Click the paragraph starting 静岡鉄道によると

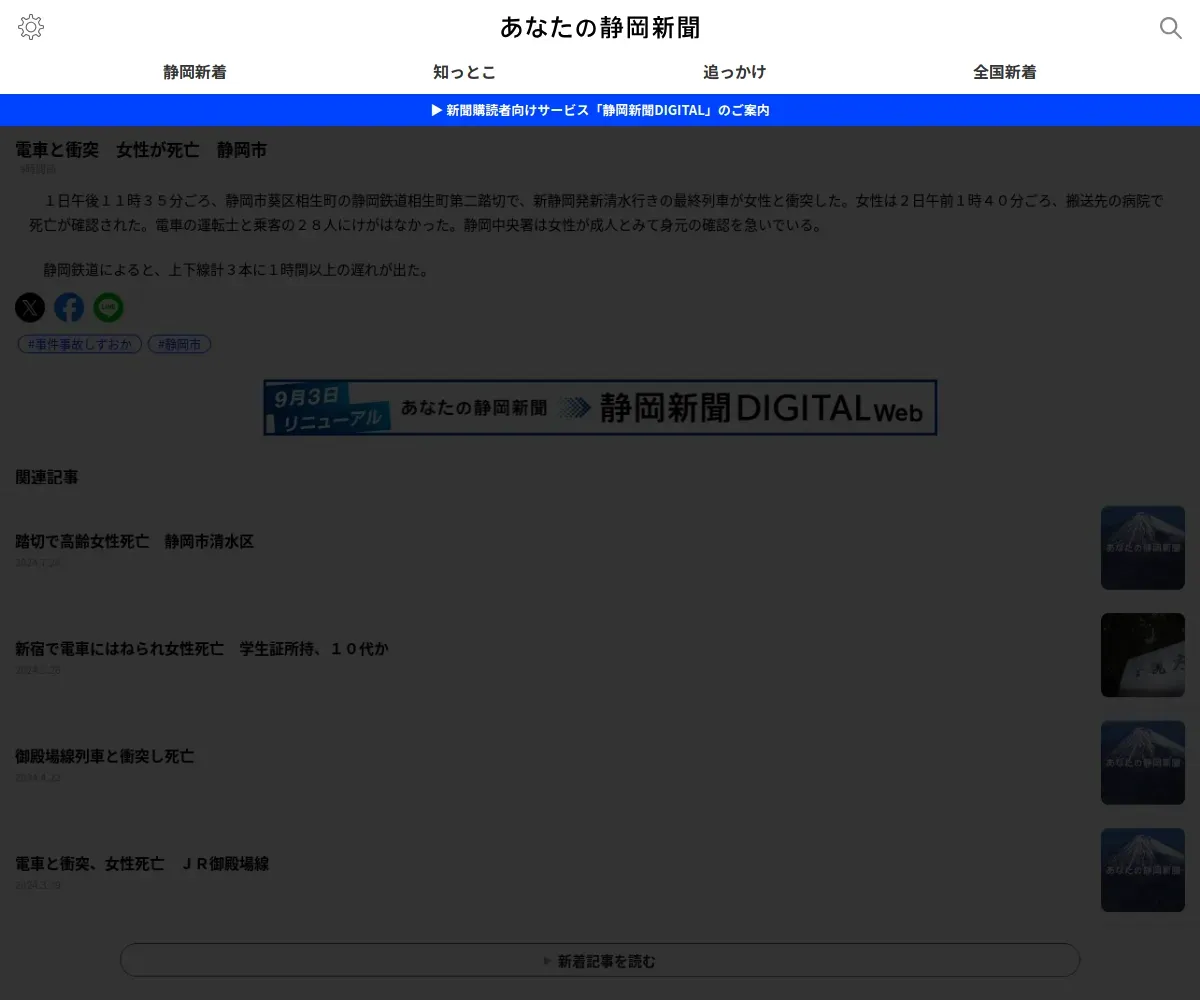[236, 270]
